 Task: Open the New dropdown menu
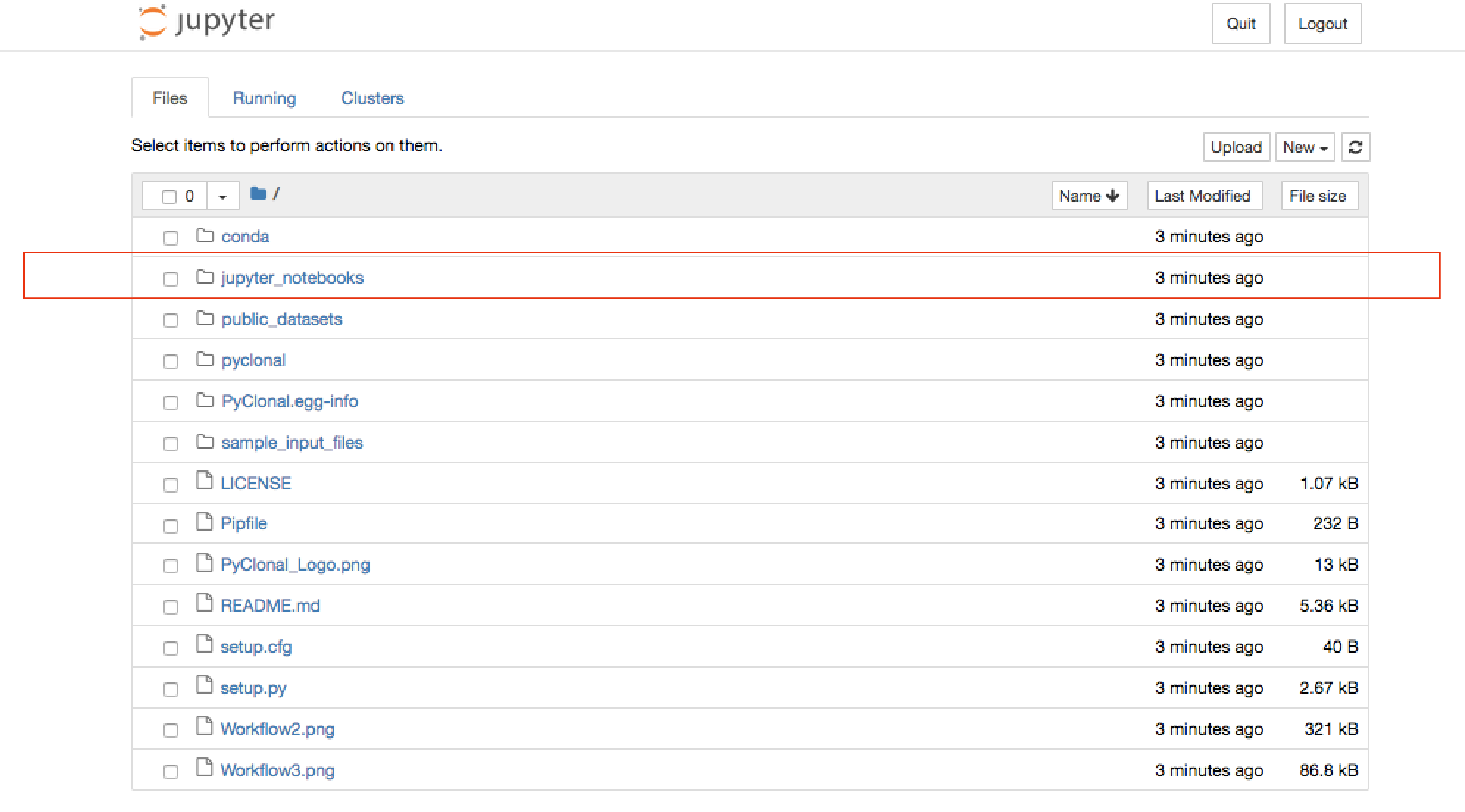(1305, 147)
